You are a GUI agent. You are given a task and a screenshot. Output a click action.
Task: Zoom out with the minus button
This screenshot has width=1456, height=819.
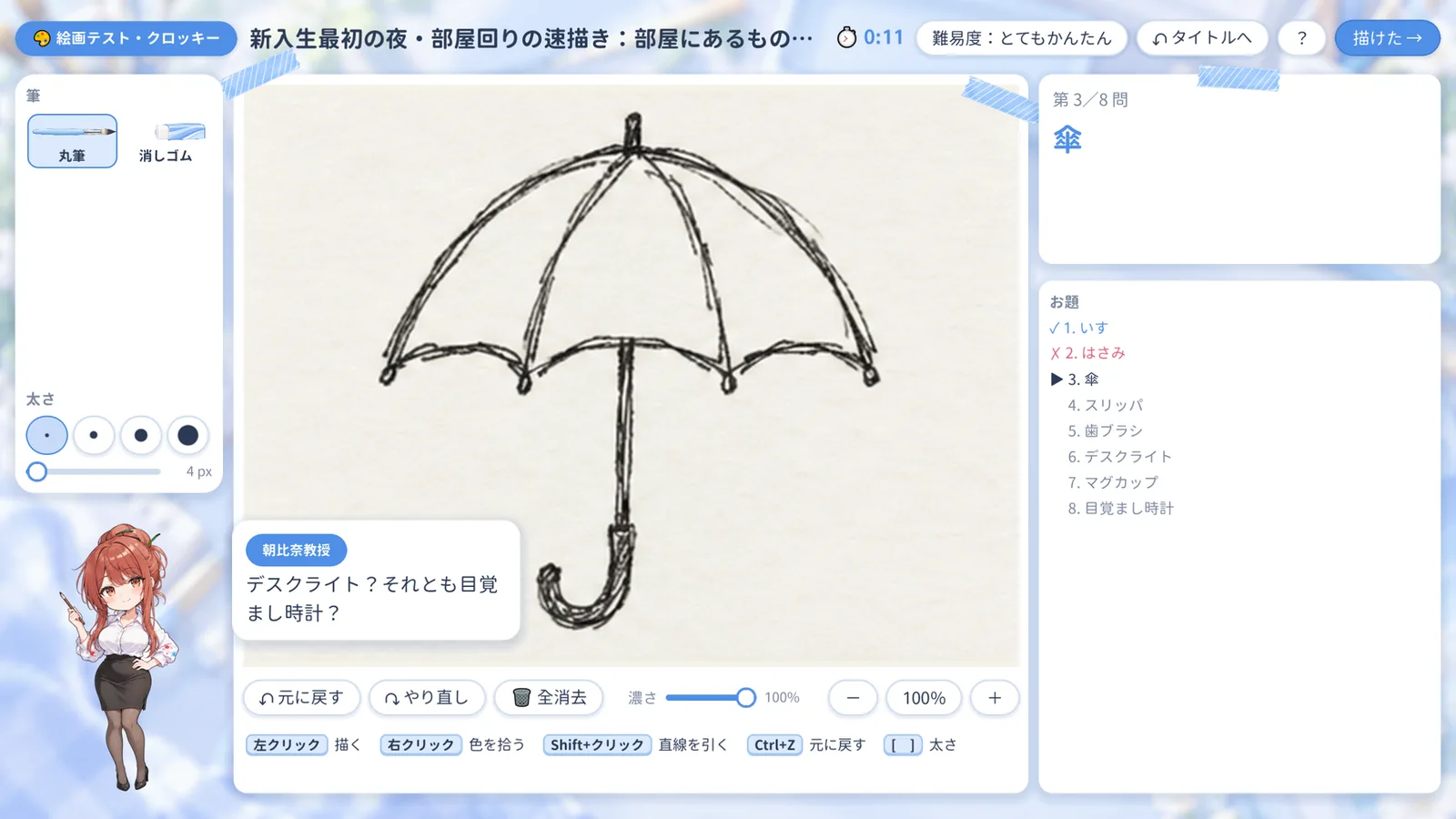pyautogui.click(x=853, y=698)
